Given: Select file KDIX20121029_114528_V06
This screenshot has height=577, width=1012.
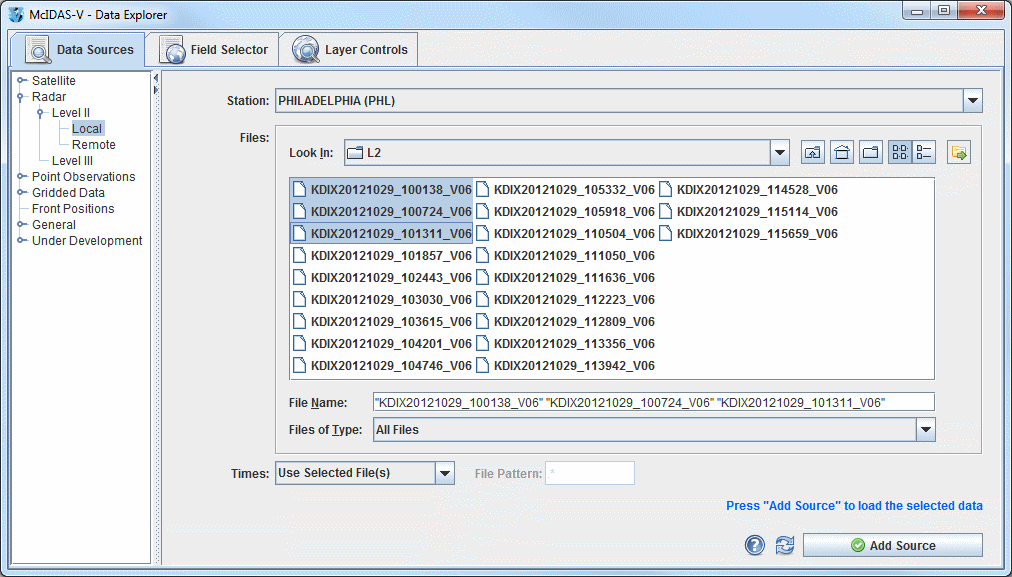Looking at the screenshot, I should [756, 190].
